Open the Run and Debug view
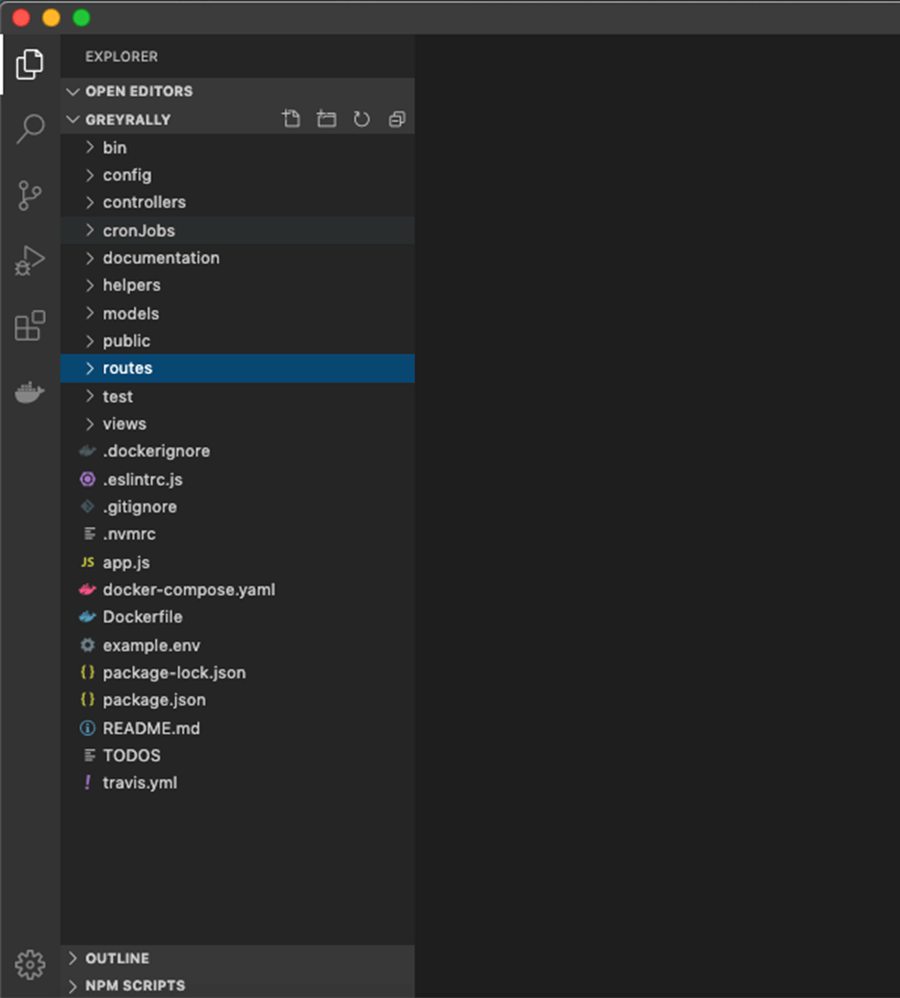900x998 pixels. pos(30,261)
